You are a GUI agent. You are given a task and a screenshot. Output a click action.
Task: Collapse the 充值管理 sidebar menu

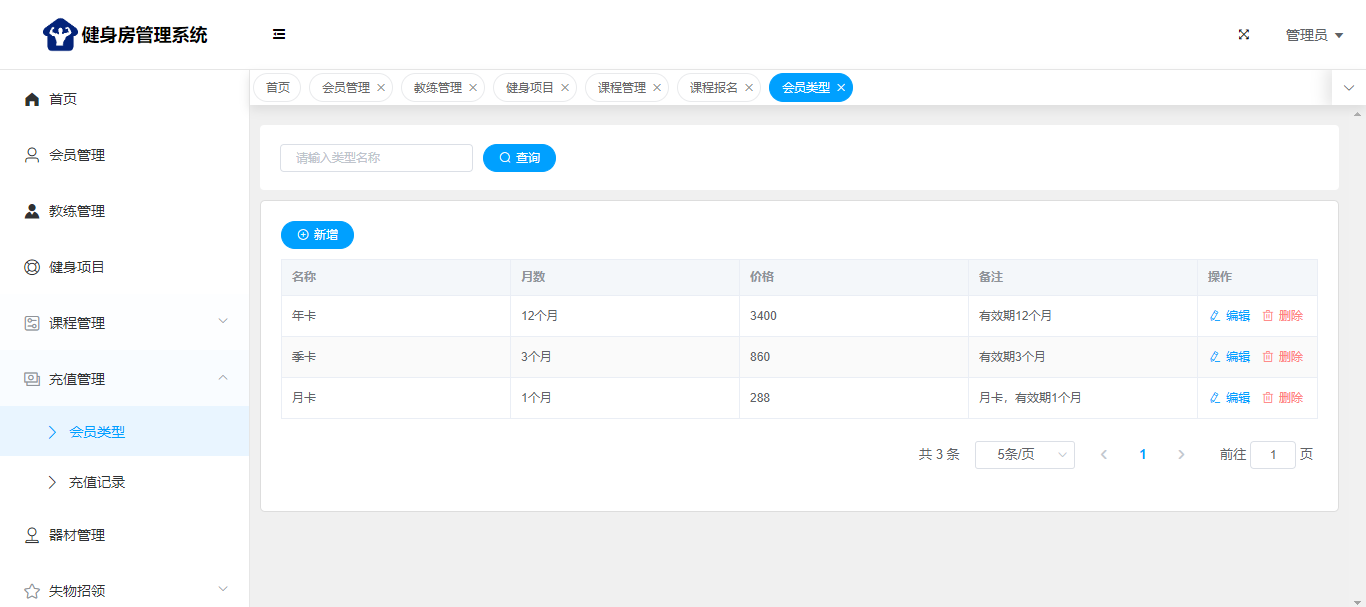[124, 379]
